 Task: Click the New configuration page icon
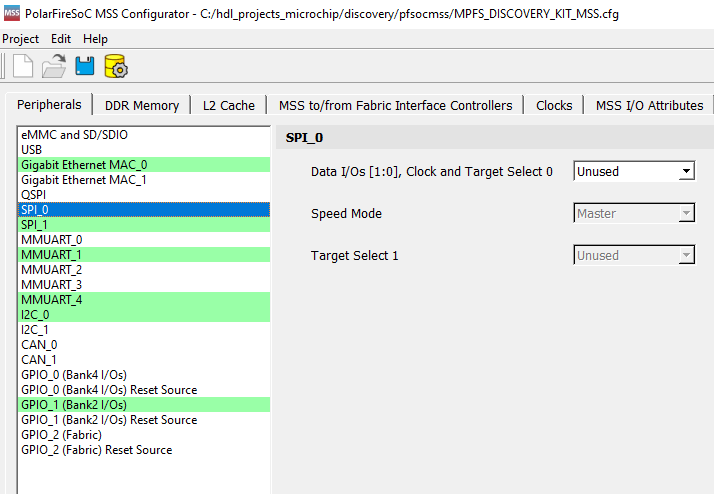[x=22, y=67]
